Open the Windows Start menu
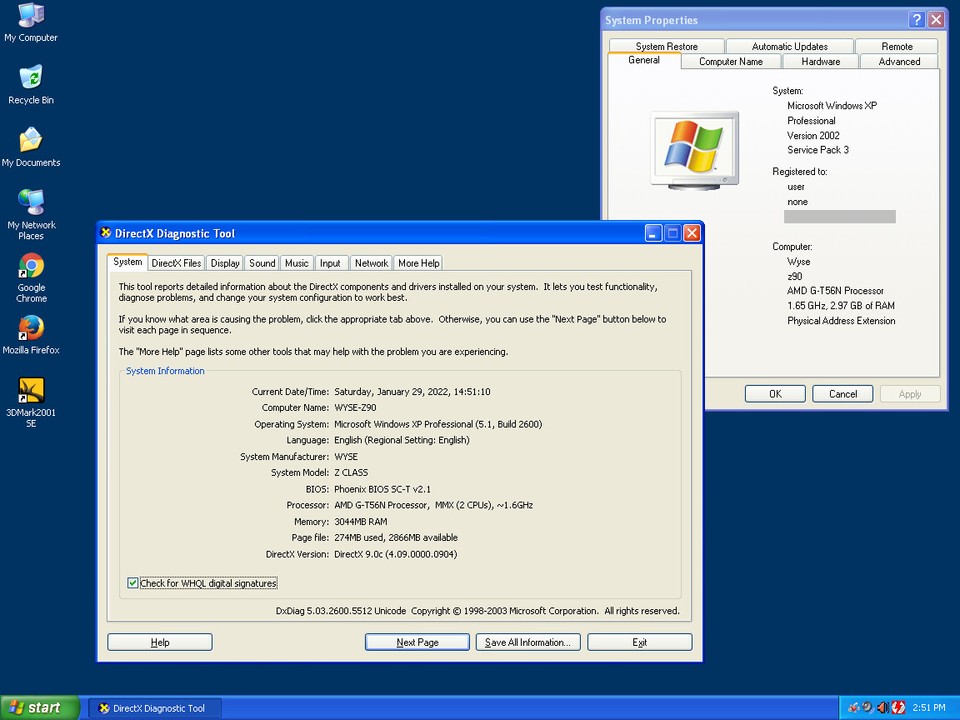 click(x=40, y=708)
